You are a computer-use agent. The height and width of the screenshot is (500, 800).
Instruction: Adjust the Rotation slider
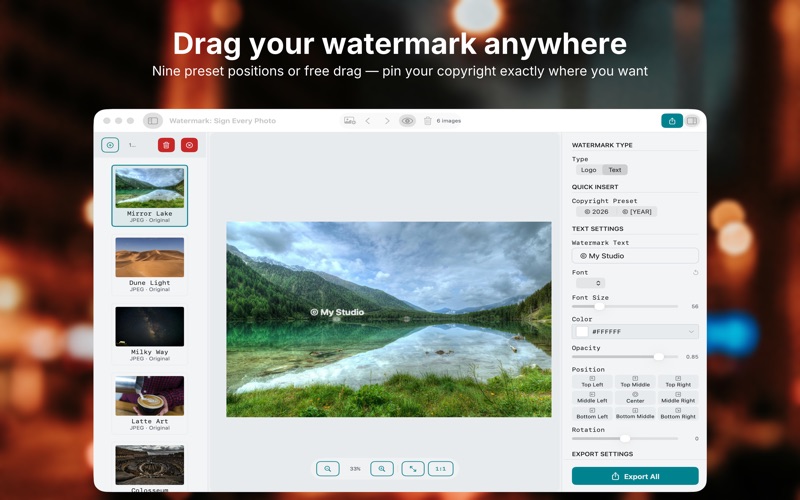pos(625,438)
